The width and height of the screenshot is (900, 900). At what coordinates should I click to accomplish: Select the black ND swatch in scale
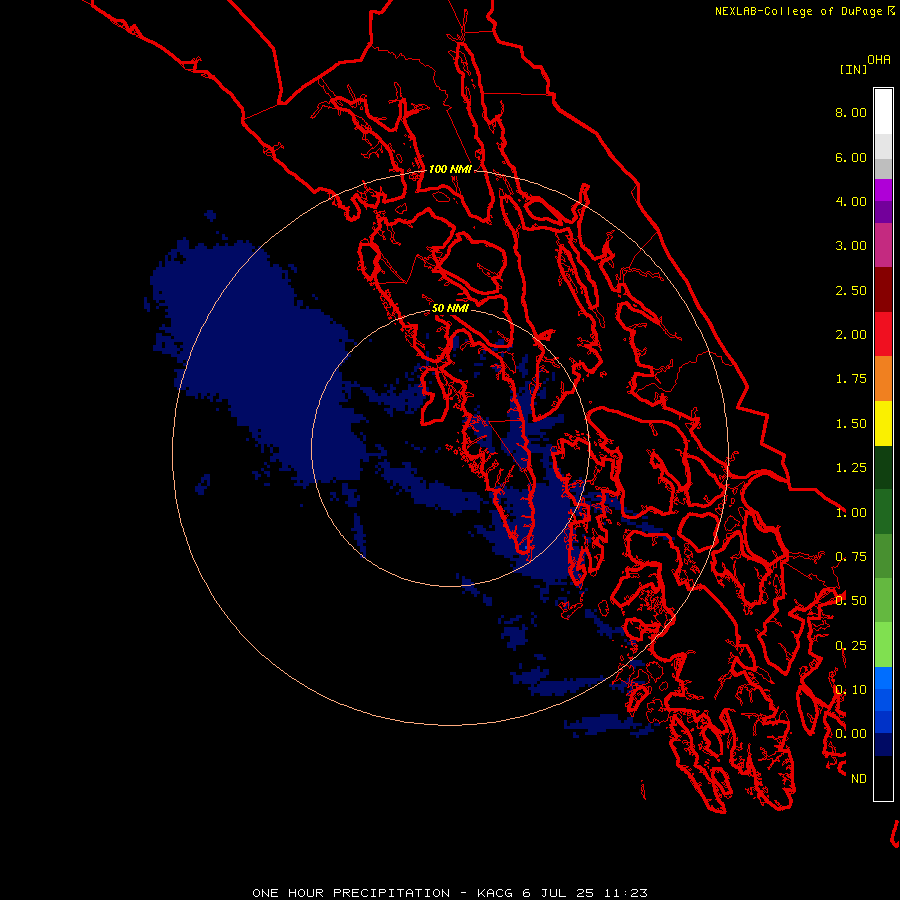point(883,778)
